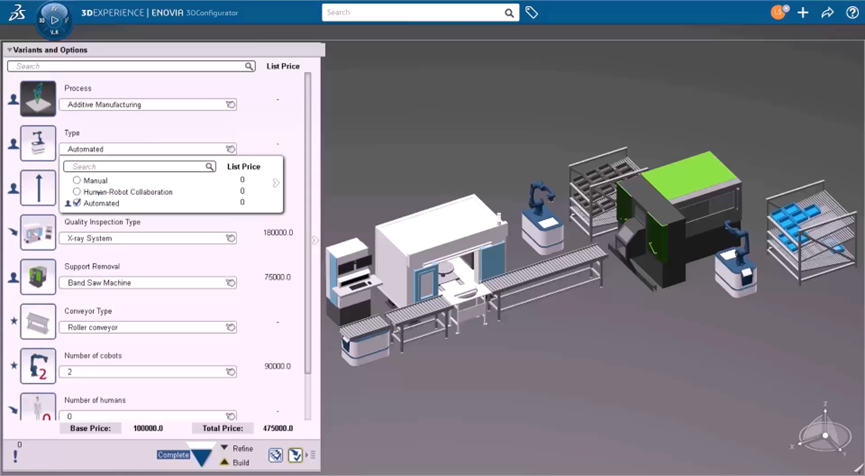
Task: Select the Manual radio option
Action: [x=77, y=180]
